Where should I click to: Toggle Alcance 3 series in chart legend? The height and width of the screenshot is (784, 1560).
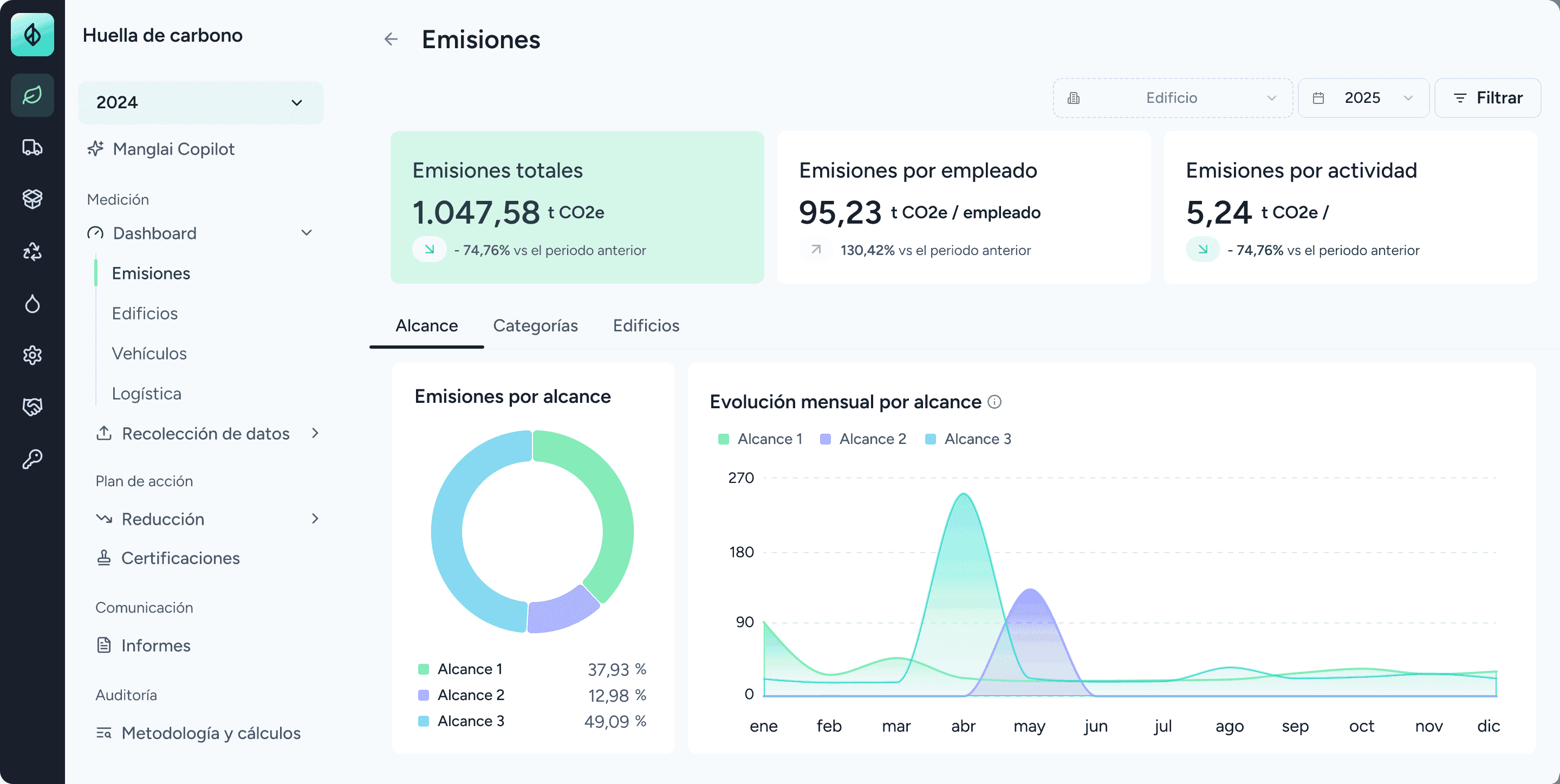click(x=968, y=439)
